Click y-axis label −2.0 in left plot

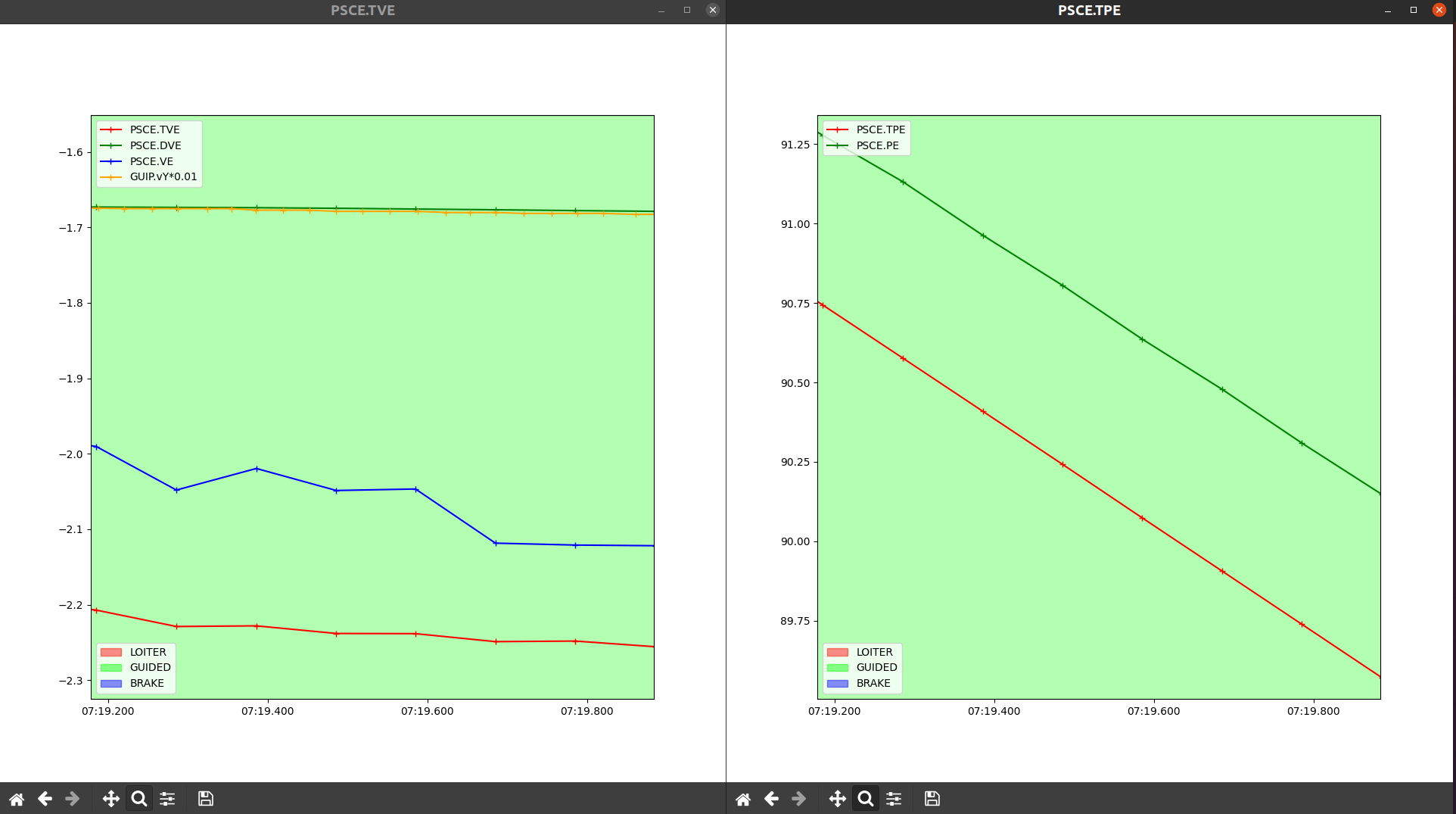(71, 454)
